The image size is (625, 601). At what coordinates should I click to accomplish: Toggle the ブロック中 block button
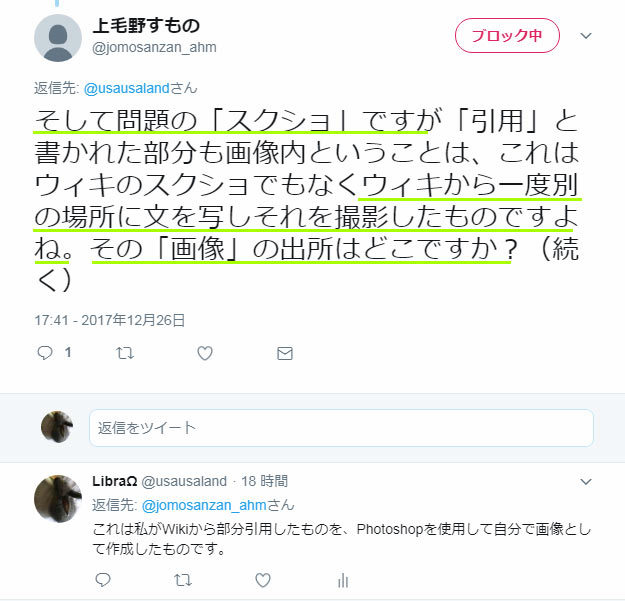[507, 35]
